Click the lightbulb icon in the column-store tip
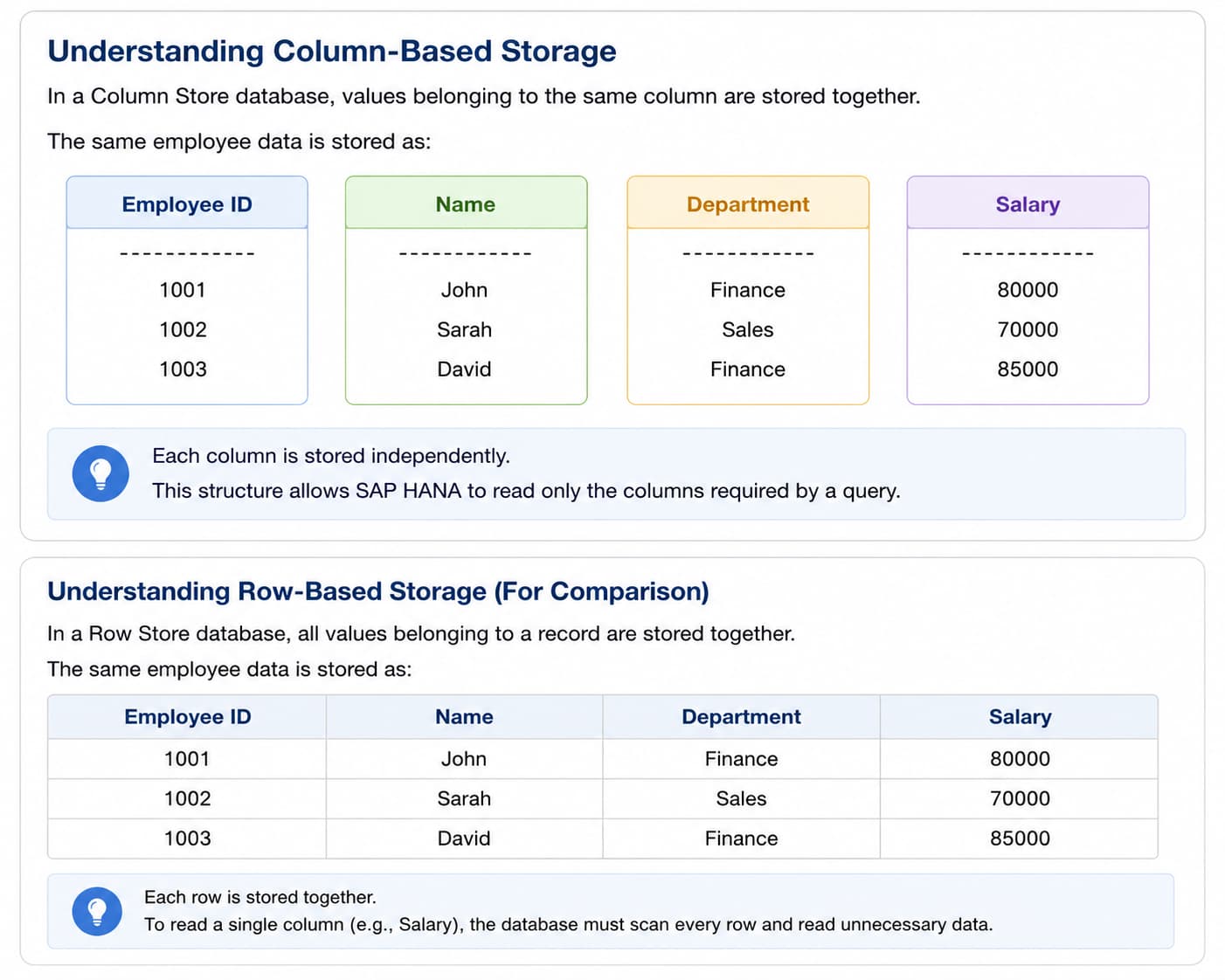This screenshot has width=1225, height=980. [x=100, y=473]
